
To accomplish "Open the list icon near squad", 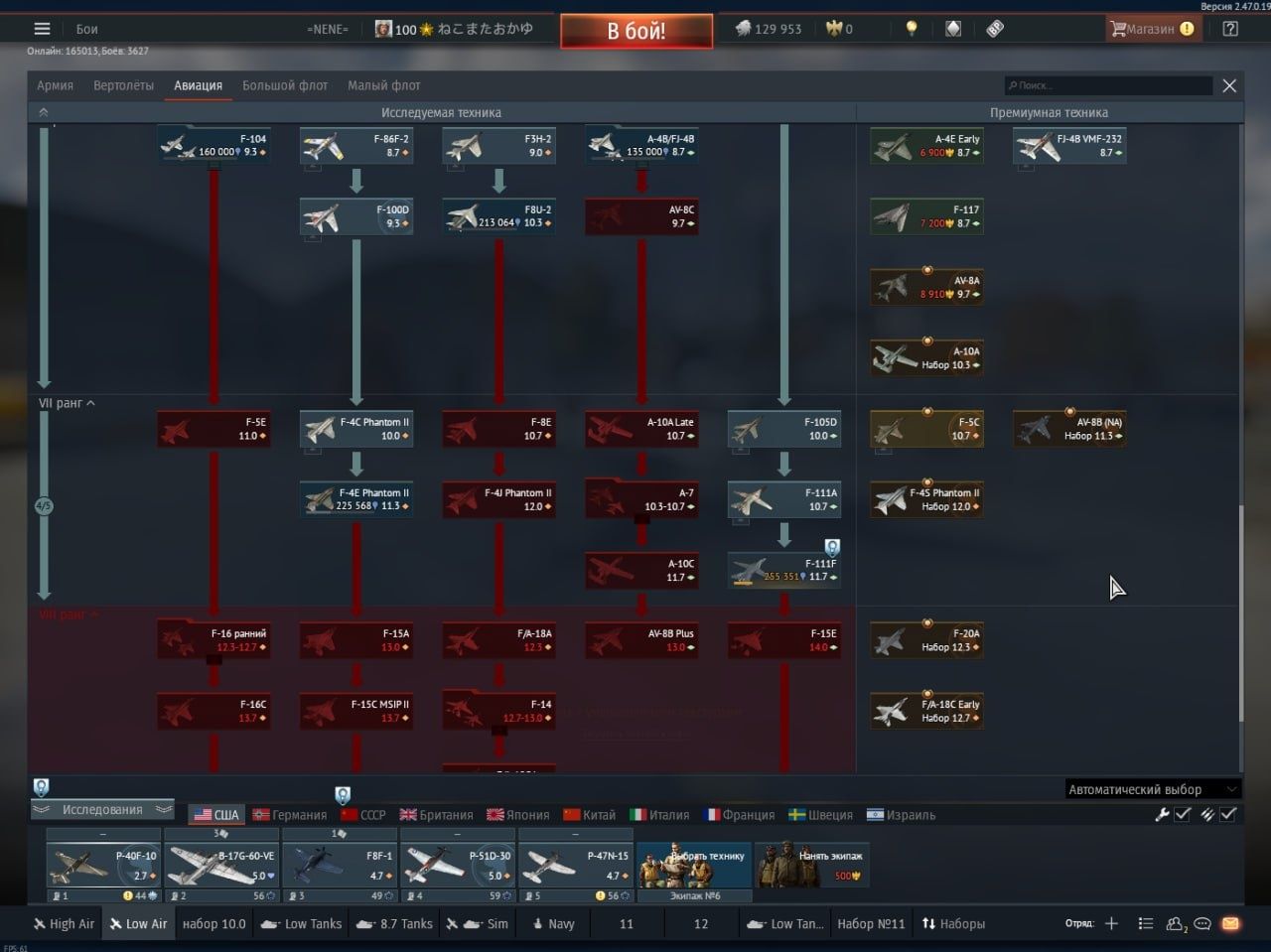I will pyautogui.click(x=1145, y=923).
